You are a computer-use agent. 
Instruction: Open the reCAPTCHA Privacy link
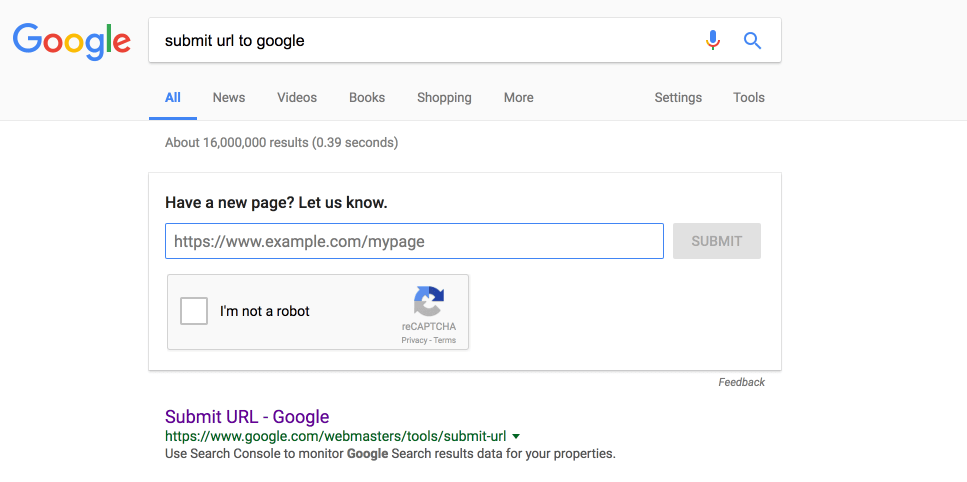(x=414, y=340)
